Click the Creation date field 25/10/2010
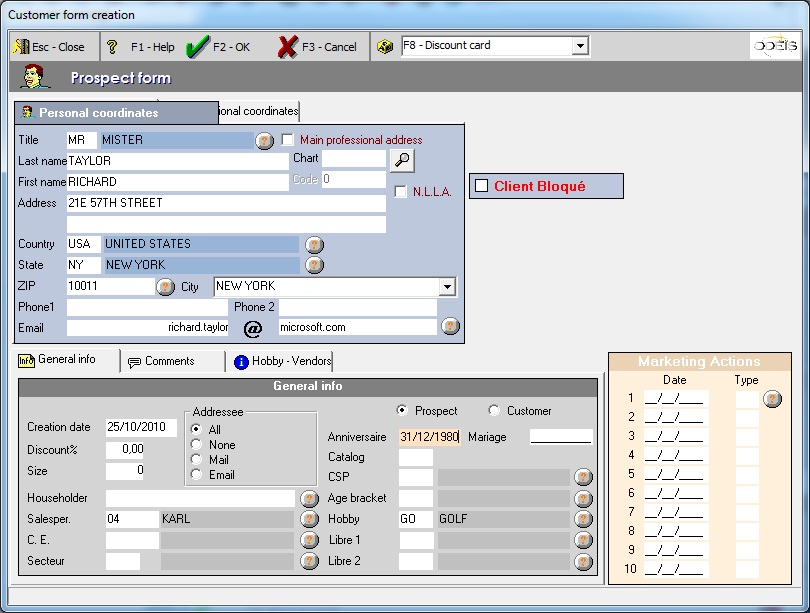The height and width of the screenshot is (613, 810). coord(141,427)
